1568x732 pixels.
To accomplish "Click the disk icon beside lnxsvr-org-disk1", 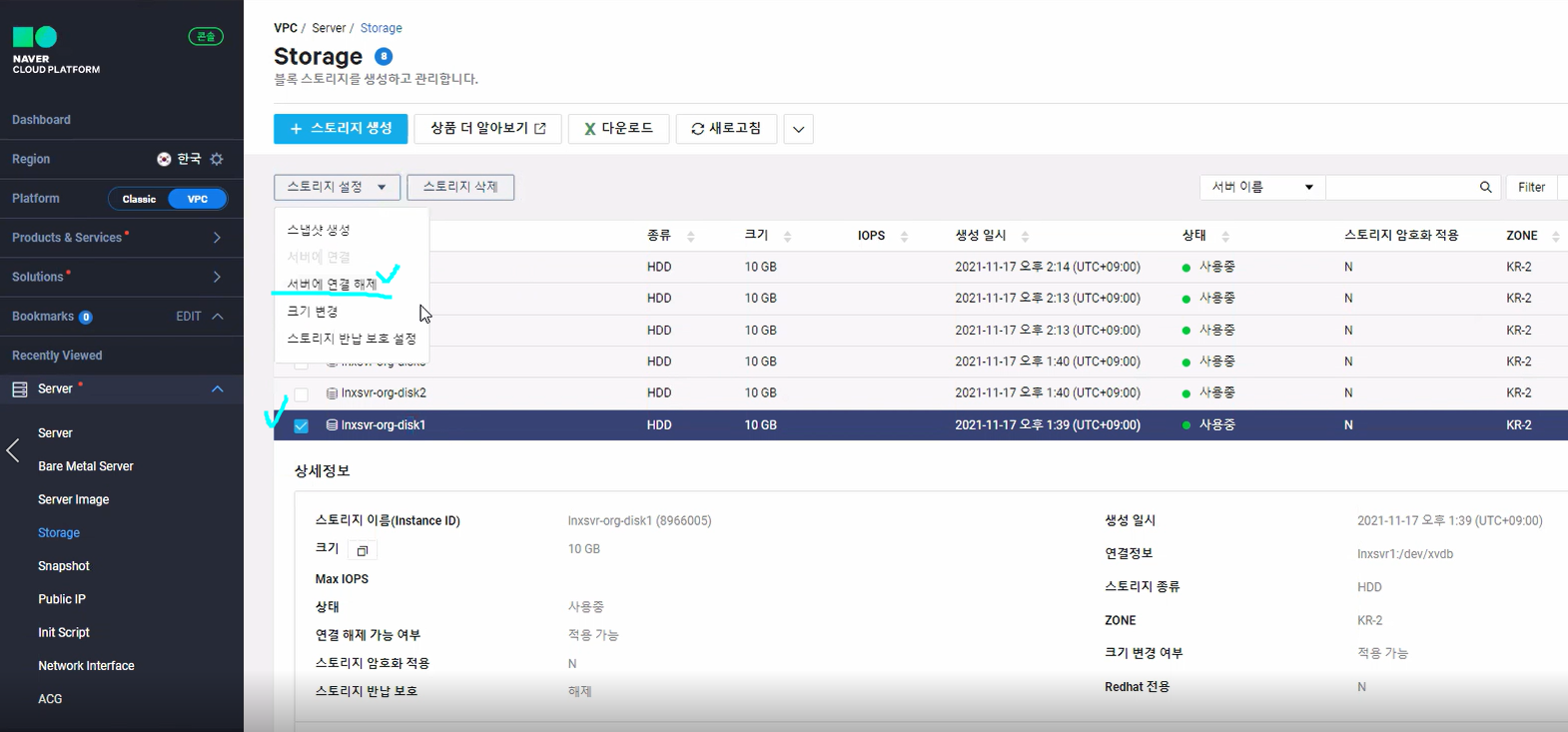I will point(332,425).
